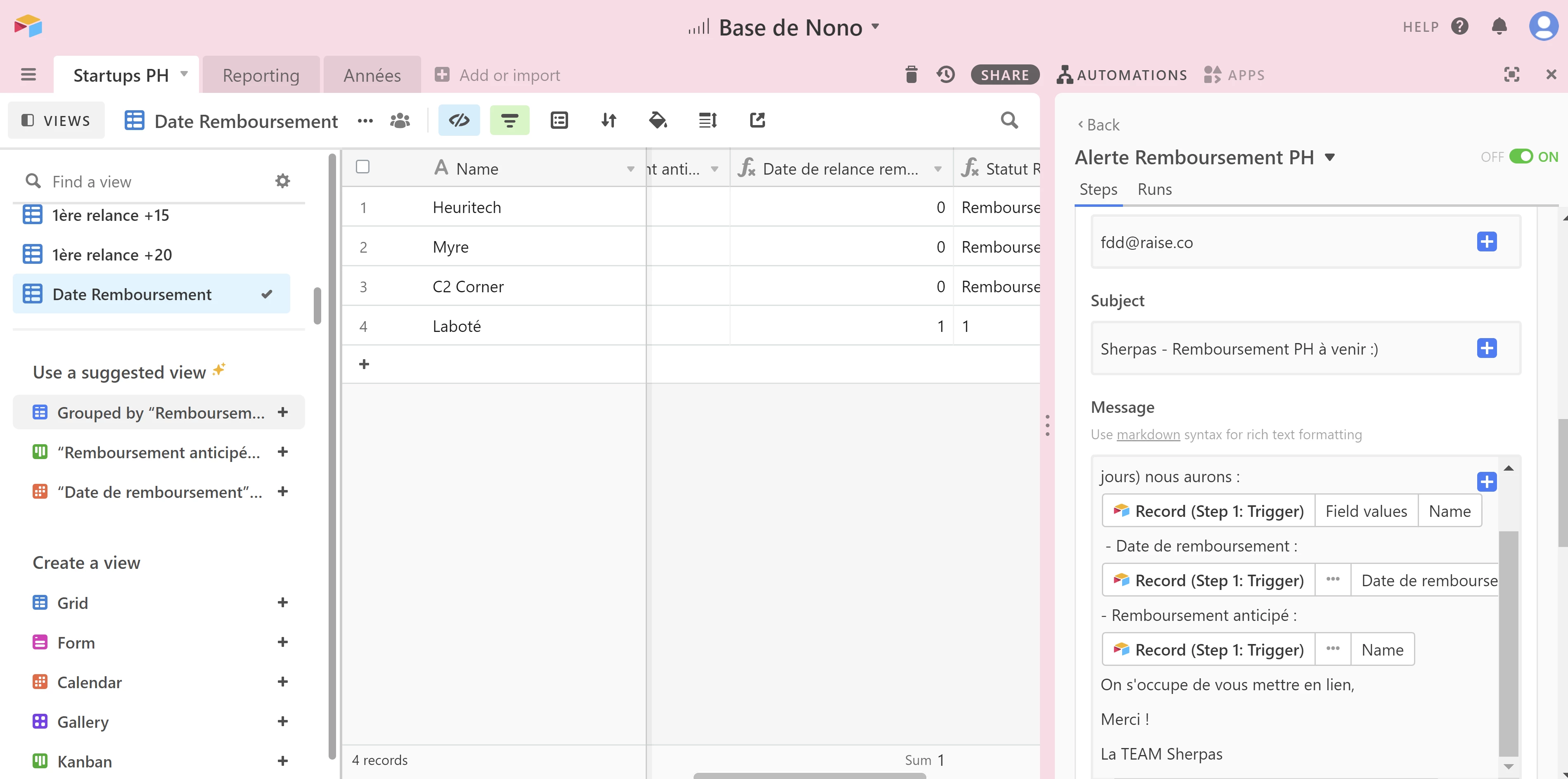Add suggested Remboursement anticipé kanban view
Image resolution: width=1568 pixels, height=779 pixels.
pos(282,452)
